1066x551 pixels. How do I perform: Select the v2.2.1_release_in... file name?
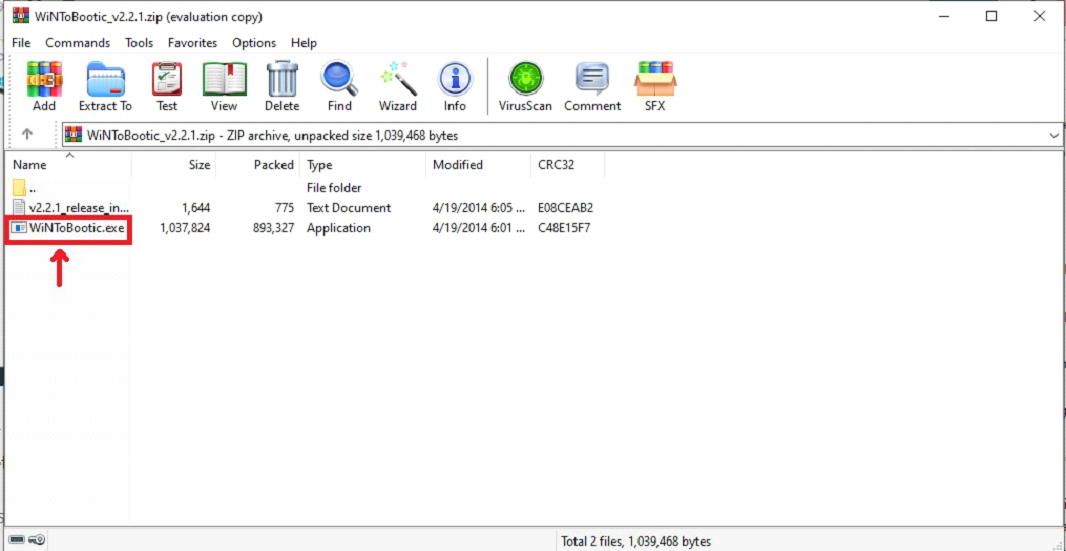click(78, 207)
